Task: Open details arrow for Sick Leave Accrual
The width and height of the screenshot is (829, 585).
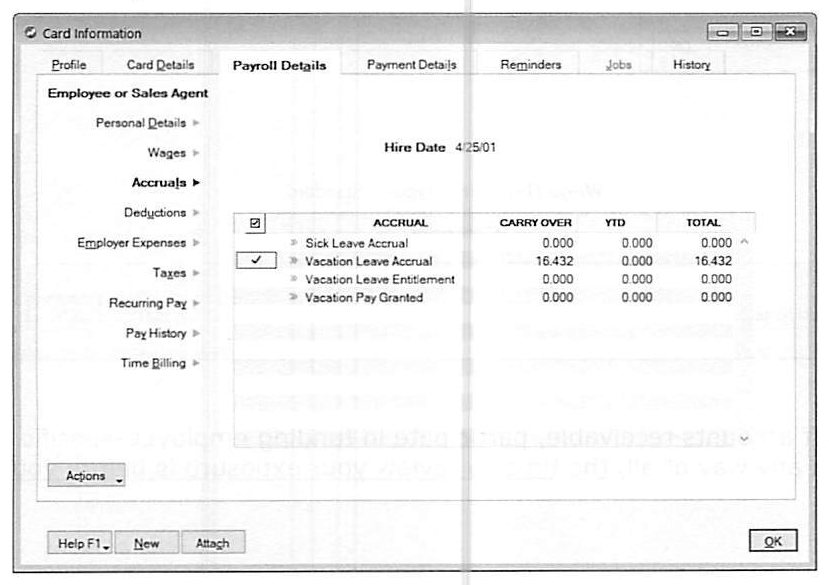Action: pos(294,243)
